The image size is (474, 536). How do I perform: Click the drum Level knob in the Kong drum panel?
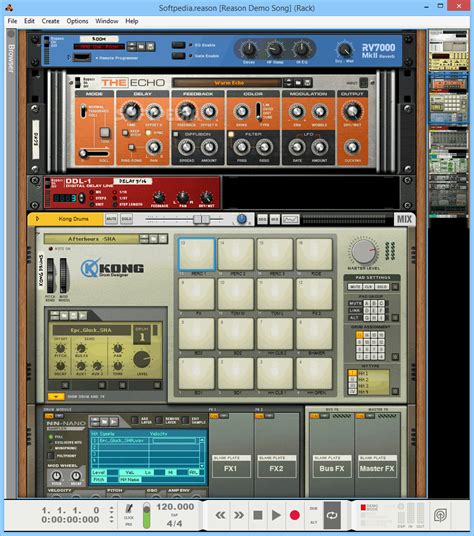(x=142, y=360)
